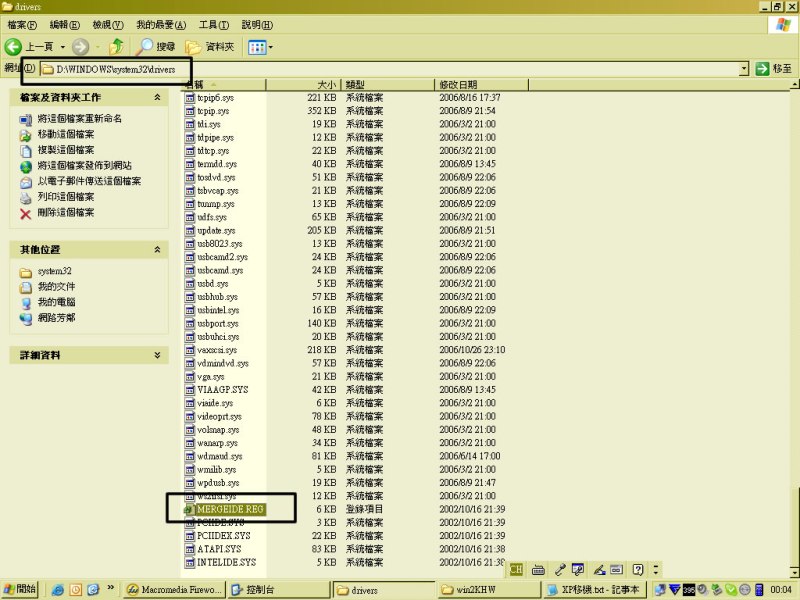
Task: Click the network computers tray icon
Action: tap(660, 590)
